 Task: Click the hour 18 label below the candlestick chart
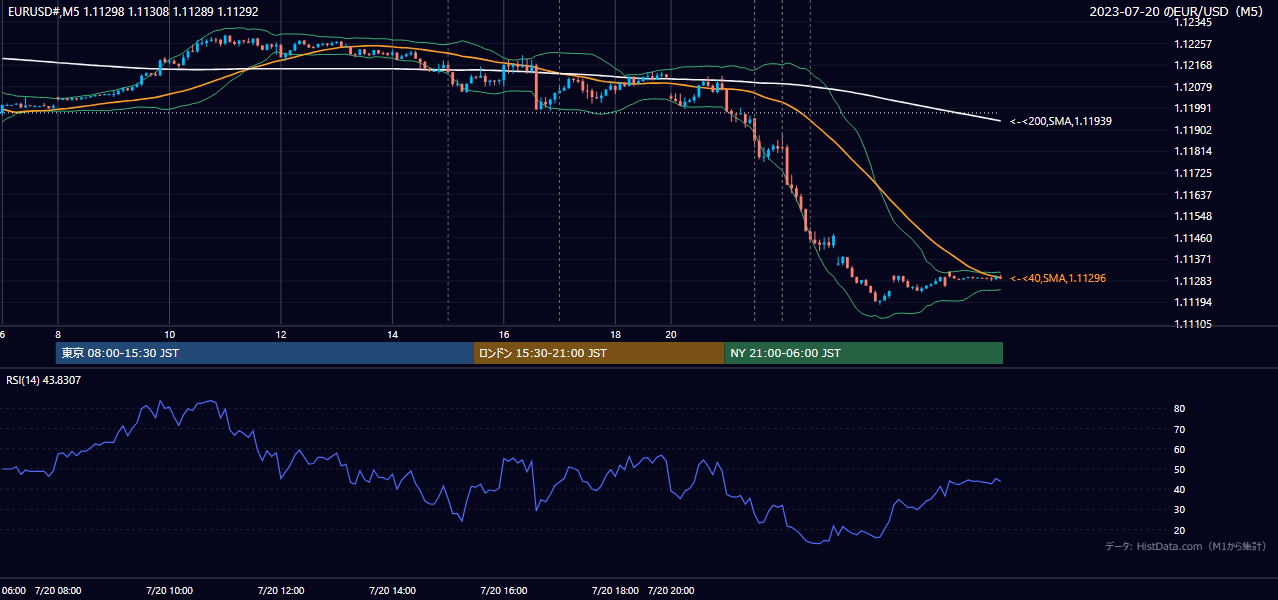tap(616, 334)
